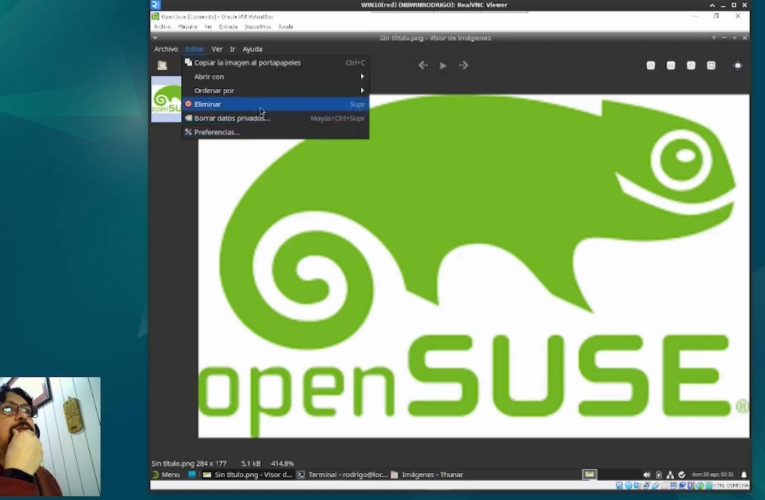Click the update checkmark icon in guest tray
Viewport: 765px width, 500px height.
click(x=682, y=475)
